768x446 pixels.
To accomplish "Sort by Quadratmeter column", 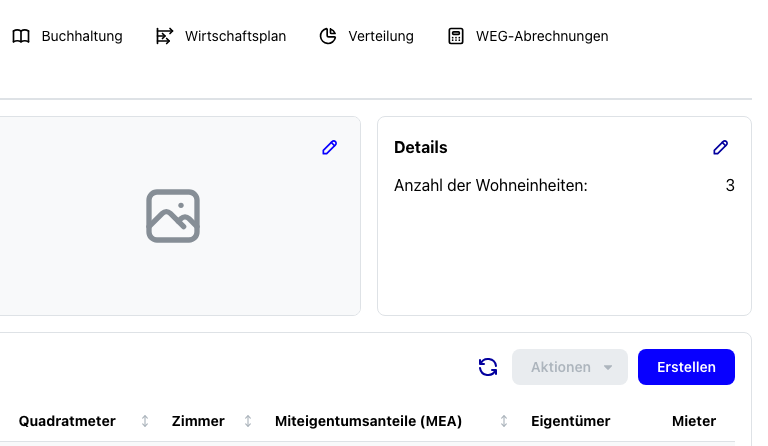I will [x=145, y=421].
